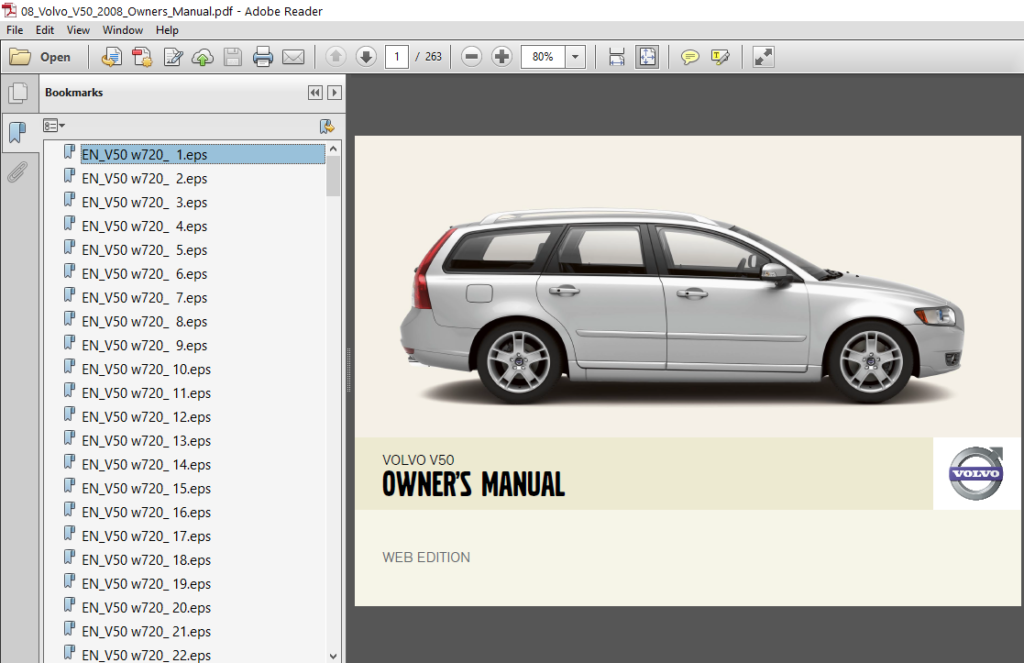
Task: Select bookmark EN_V50 w720_ 15.eps
Action: point(146,489)
